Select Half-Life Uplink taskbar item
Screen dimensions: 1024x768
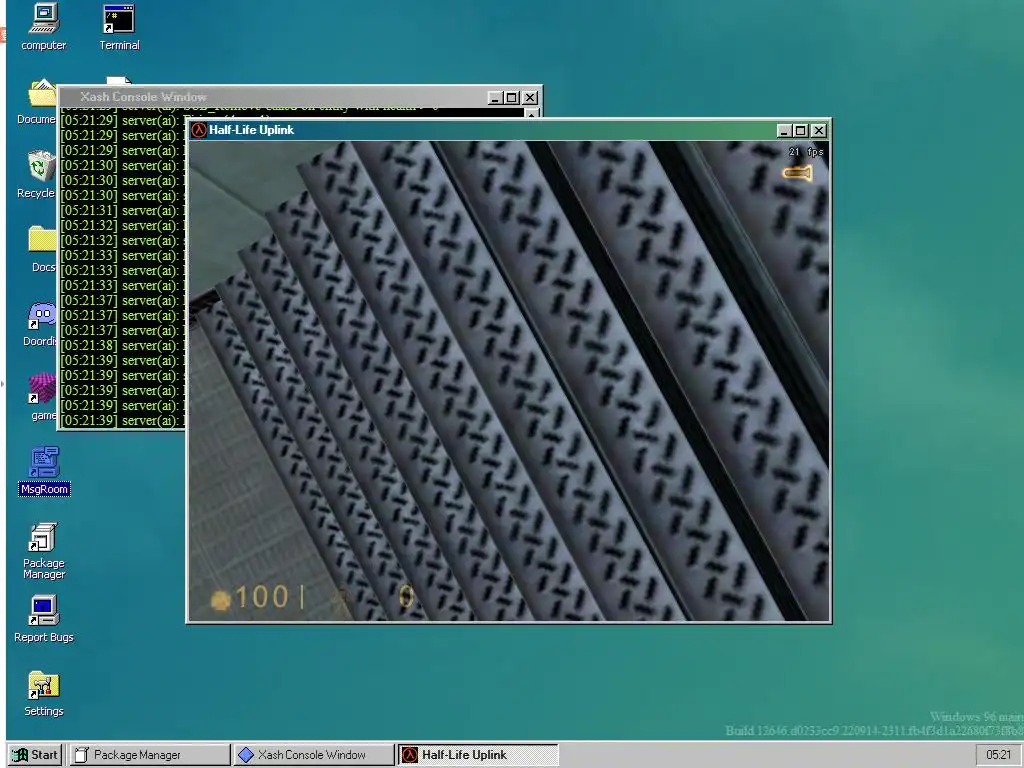[478, 754]
